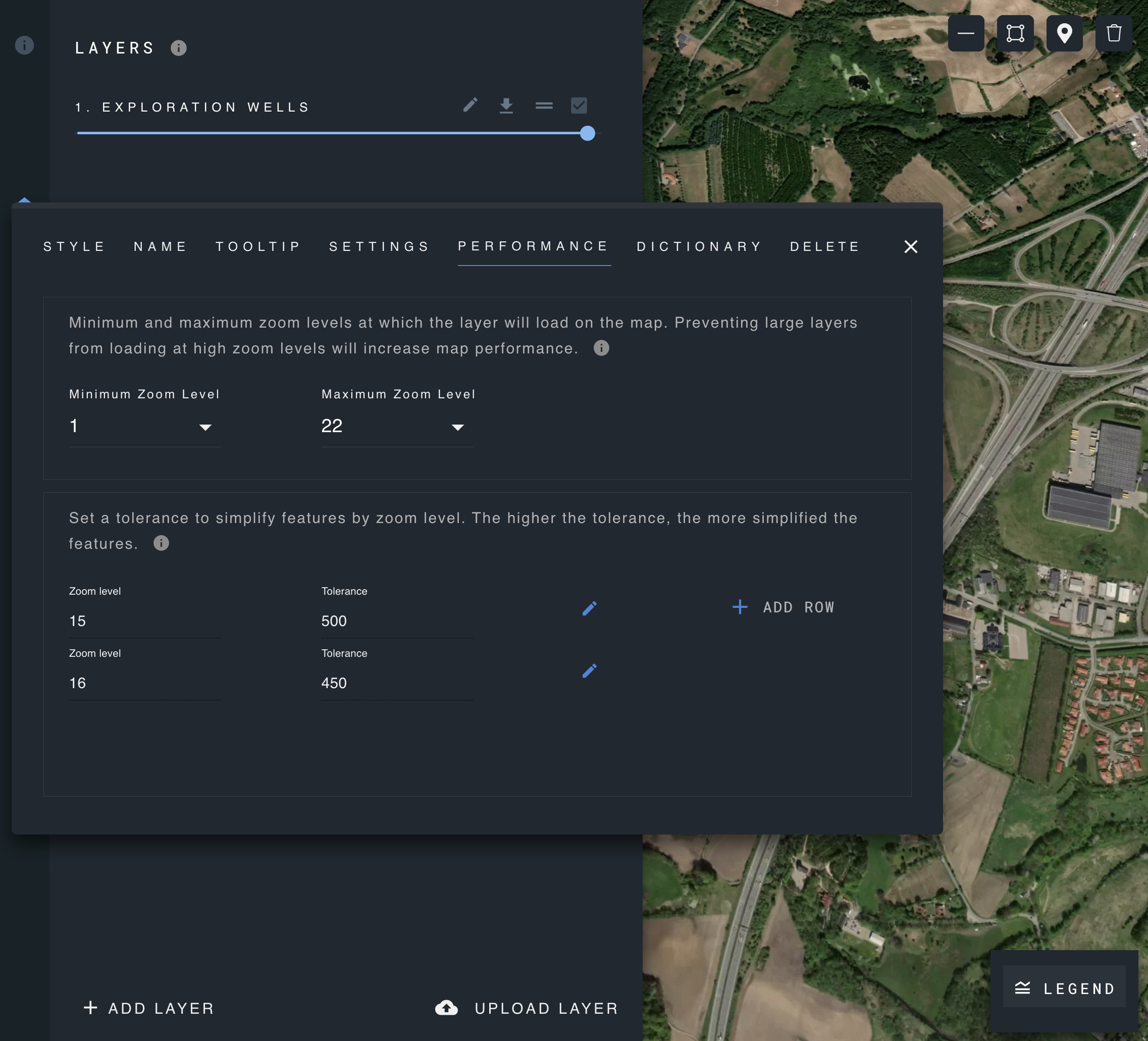Image resolution: width=1148 pixels, height=1041 pixels.
Task: Close the layer settings dialog
Action: point(911,246)
